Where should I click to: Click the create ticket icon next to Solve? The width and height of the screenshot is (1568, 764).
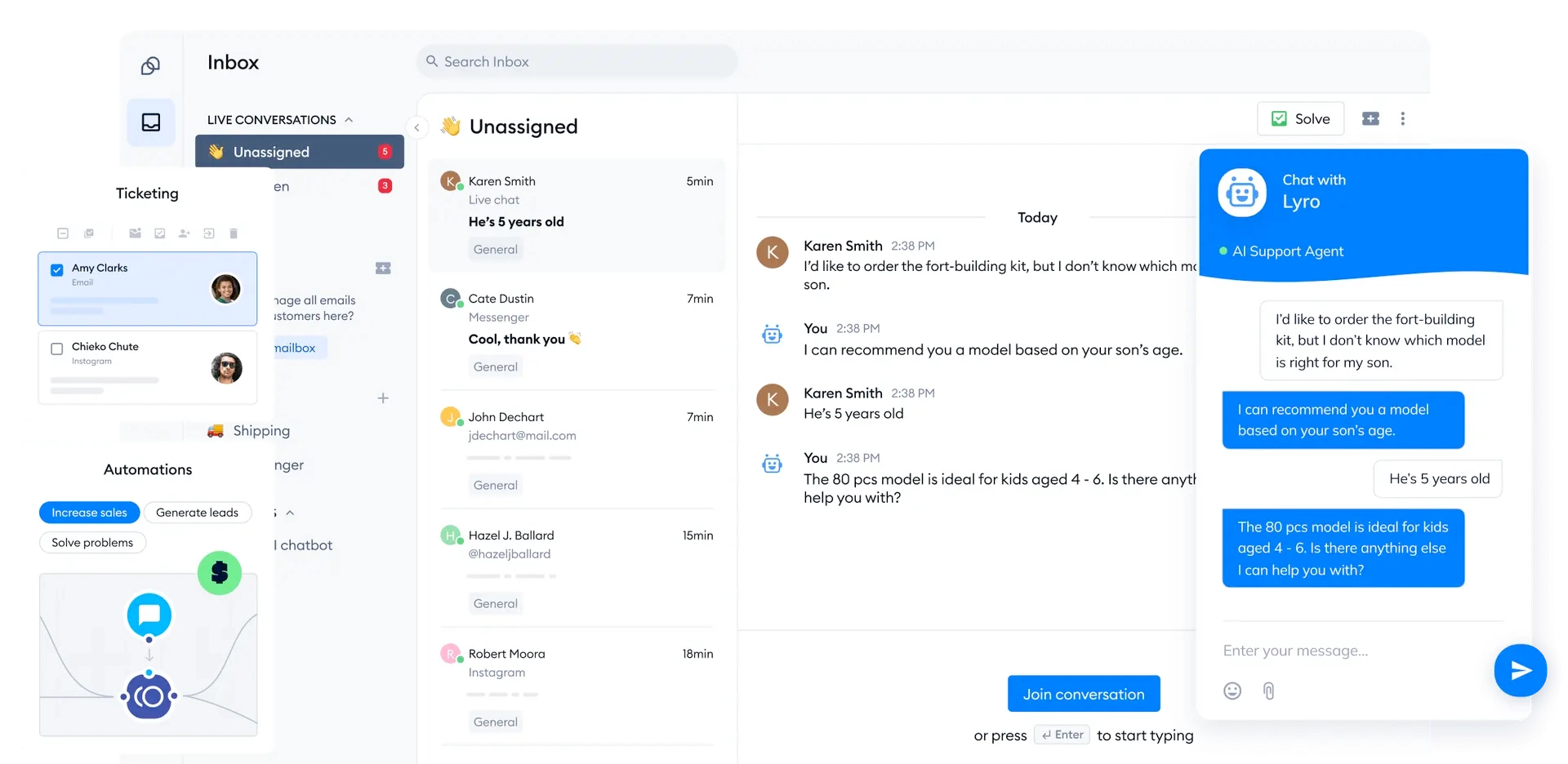click(x=1370, y=119)
